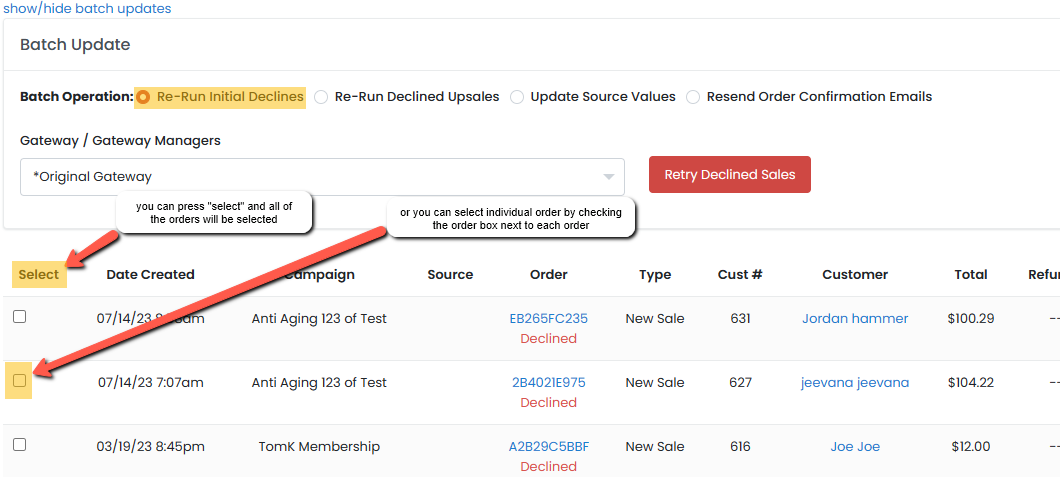The width and height of the screenshot is (1060, 477).
Task: Click the Date Created column header
Action: coord(150,274)
